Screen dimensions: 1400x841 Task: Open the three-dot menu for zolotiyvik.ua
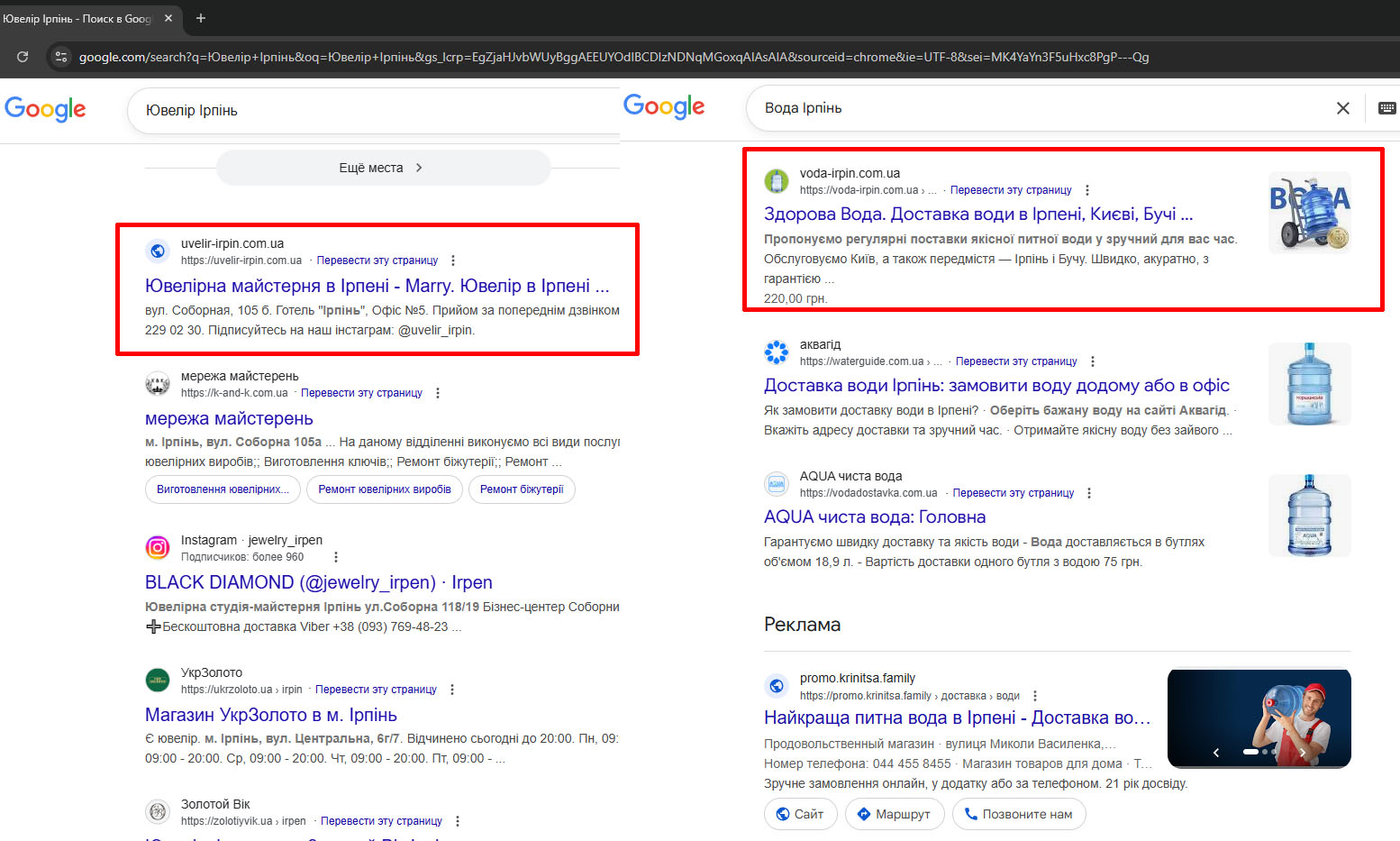[458, 821]
